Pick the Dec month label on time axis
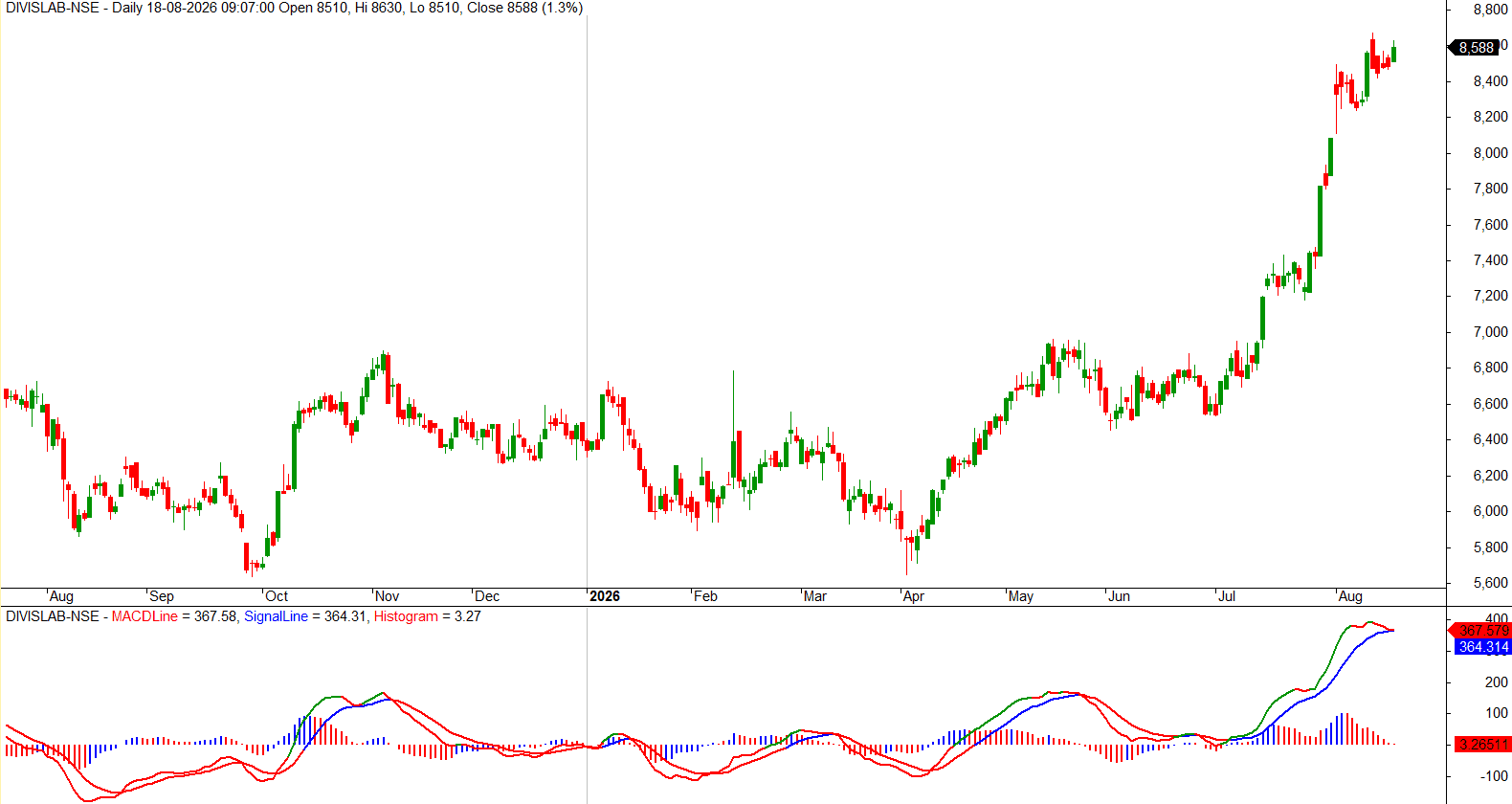The height and width of the screenshot is (804, 1512). pos(487,596)
